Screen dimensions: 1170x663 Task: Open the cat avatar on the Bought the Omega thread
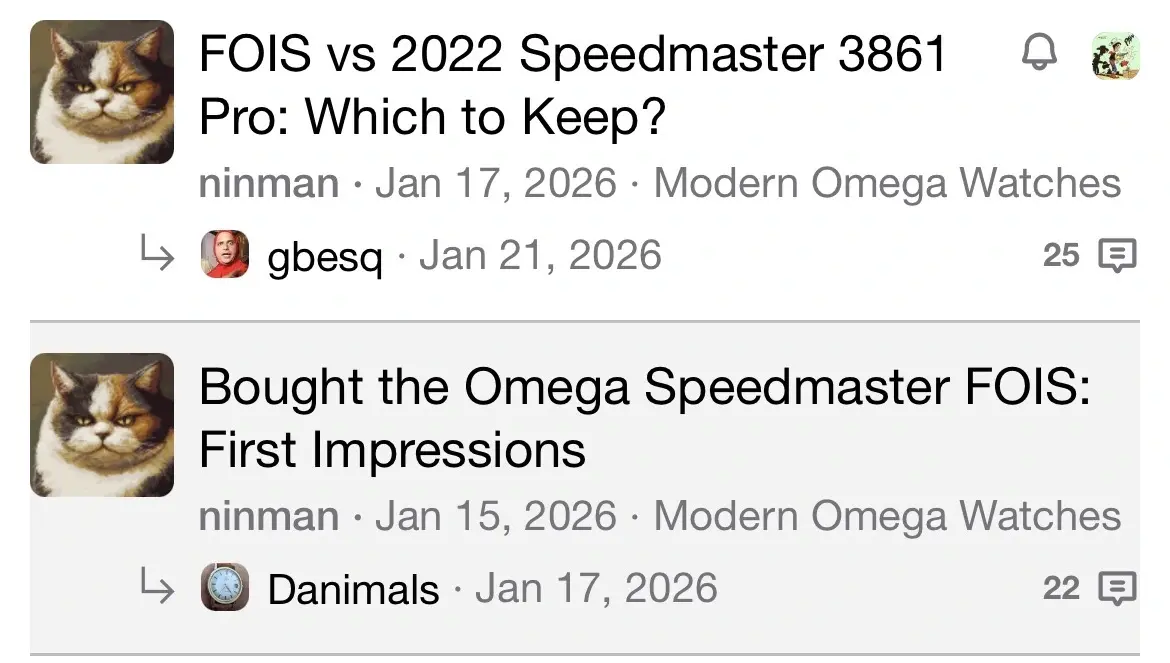(102, 425)
